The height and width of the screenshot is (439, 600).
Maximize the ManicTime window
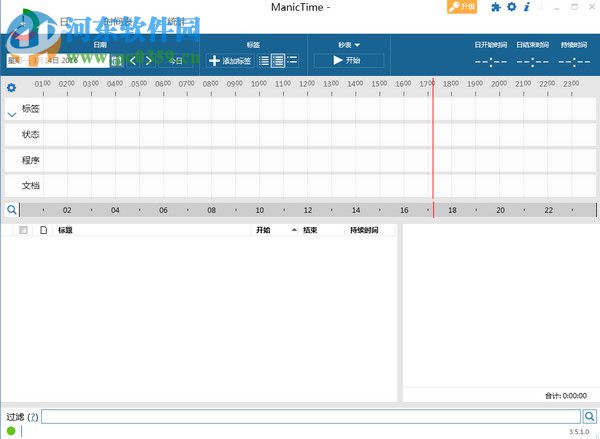pyautogui.click(x=574, y=7)
